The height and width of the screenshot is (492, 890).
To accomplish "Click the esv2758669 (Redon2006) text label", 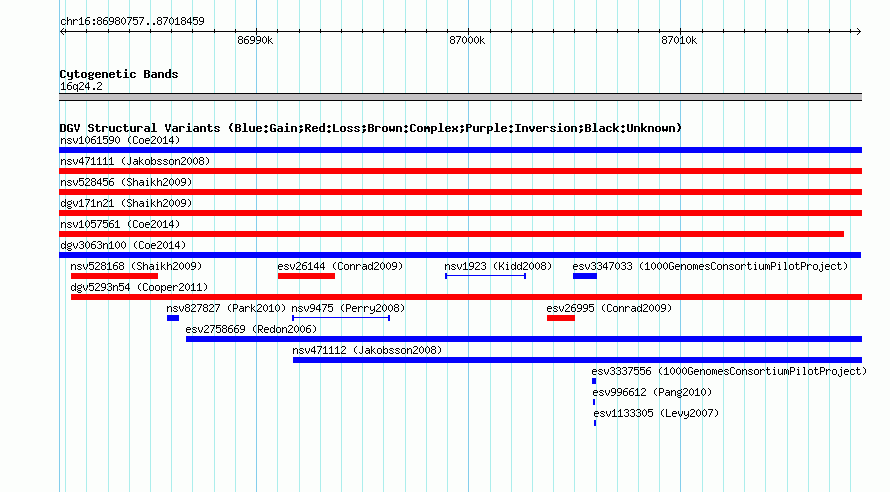I will tap(251, 329).
